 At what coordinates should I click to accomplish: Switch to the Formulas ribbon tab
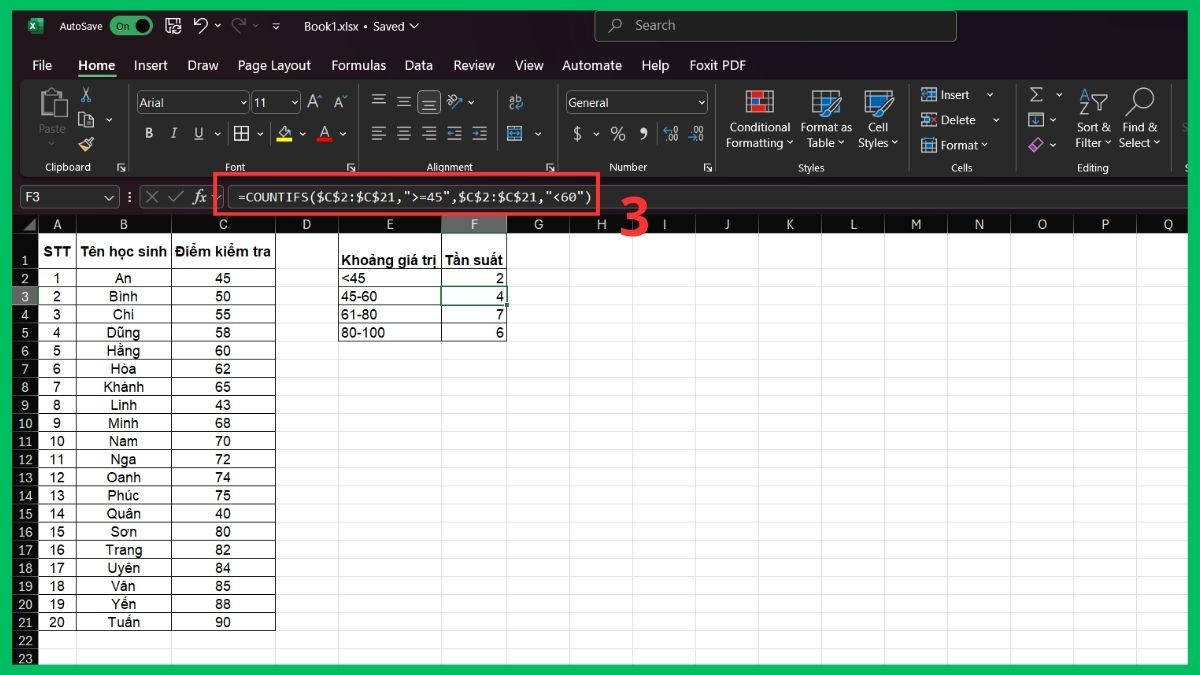358,65
